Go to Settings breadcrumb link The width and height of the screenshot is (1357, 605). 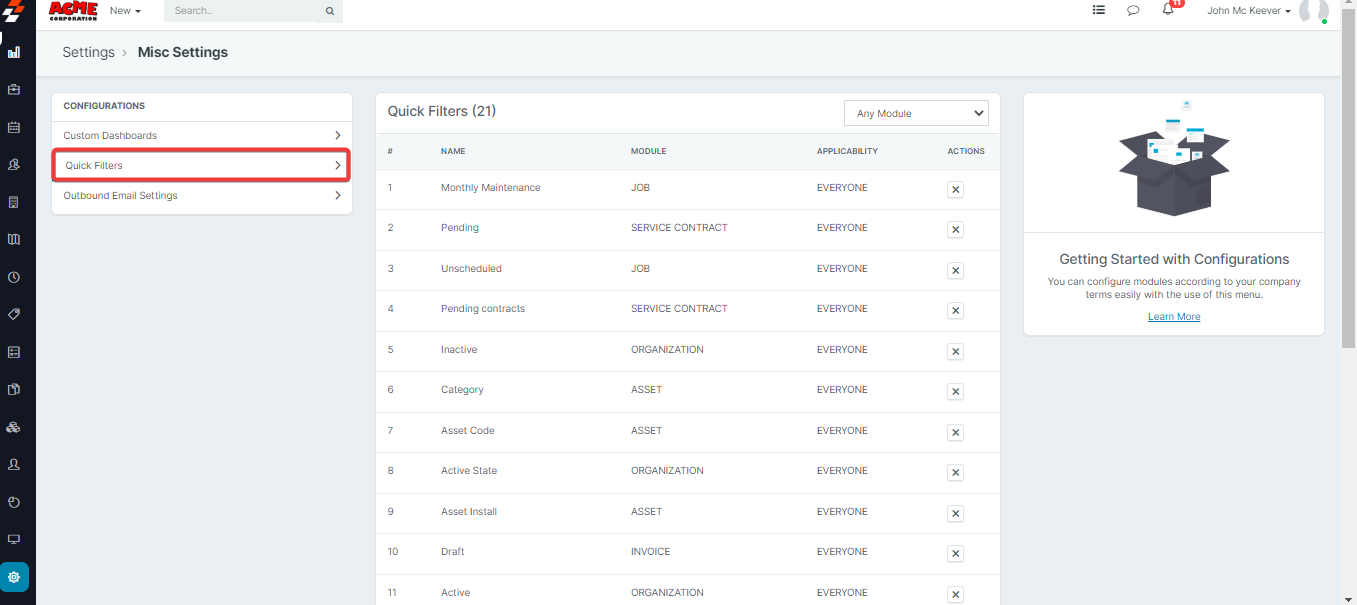pos(88,52)
